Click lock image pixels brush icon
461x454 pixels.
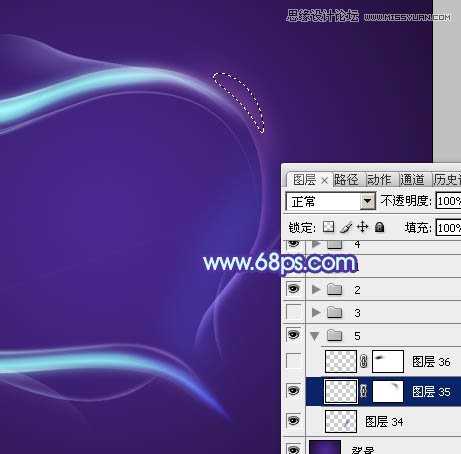(x=346, y=228)
